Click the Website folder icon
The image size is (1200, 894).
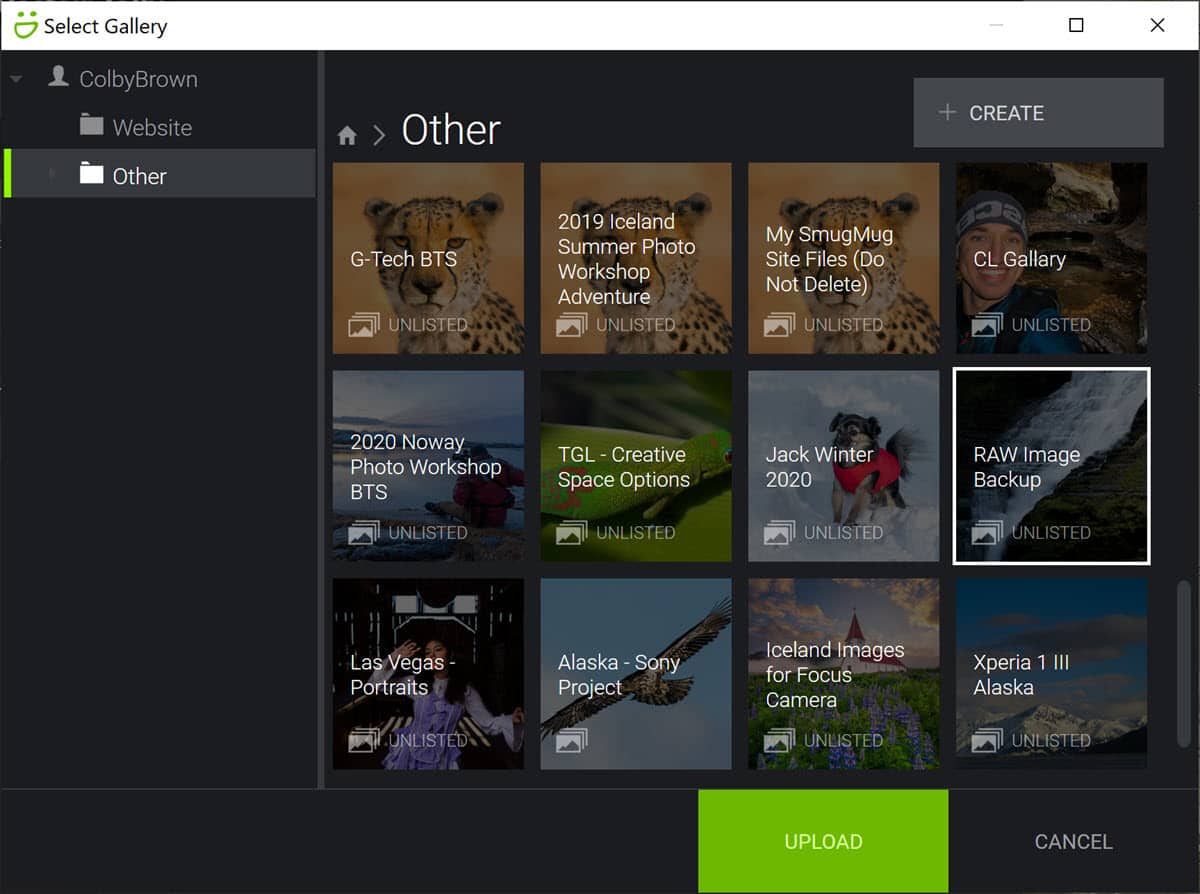(92, 125)
